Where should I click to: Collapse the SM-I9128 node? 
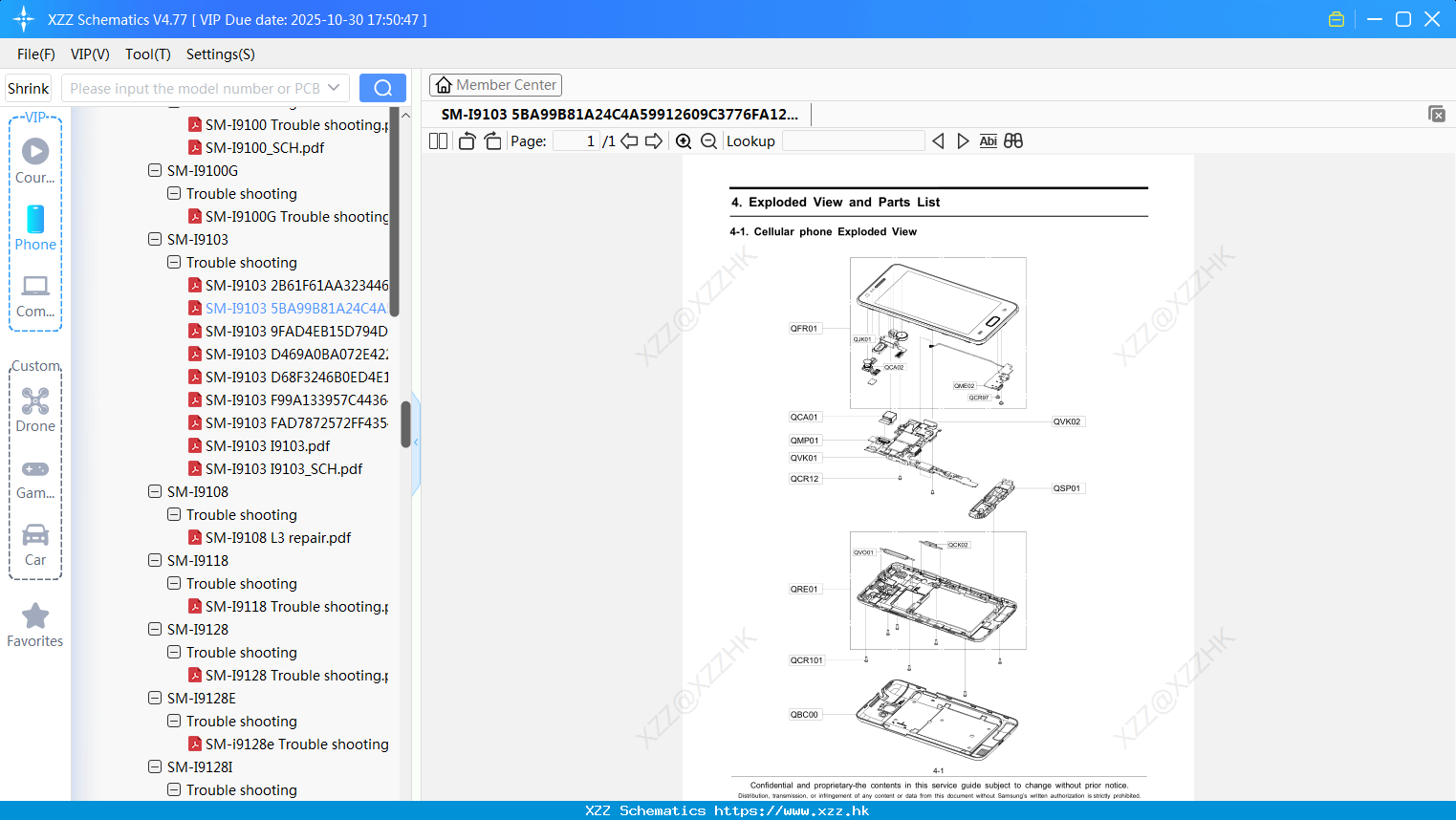click(155, 630)
